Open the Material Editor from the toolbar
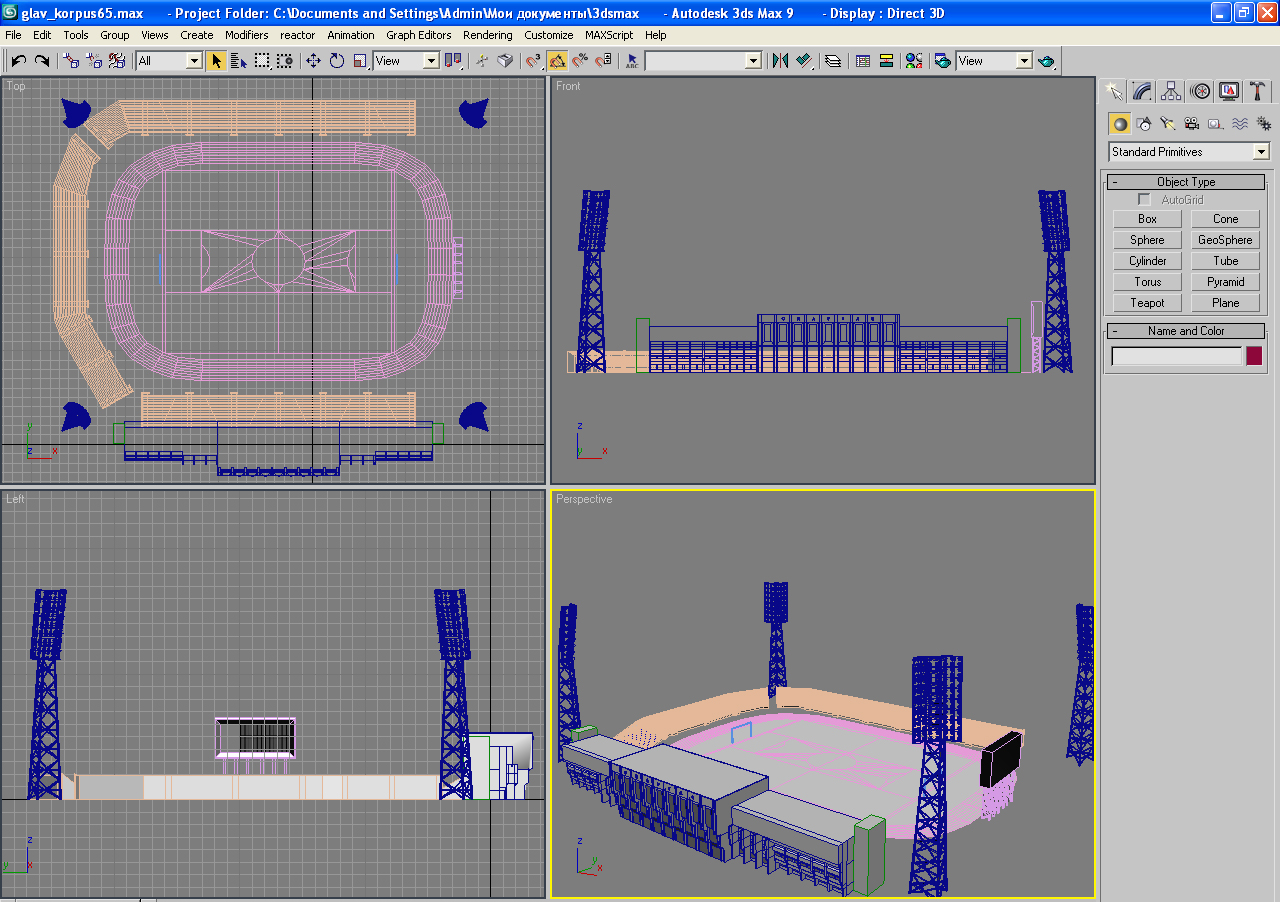Image resolution: width=1280 pixels, height=902 pixels. tap(913, 61)
